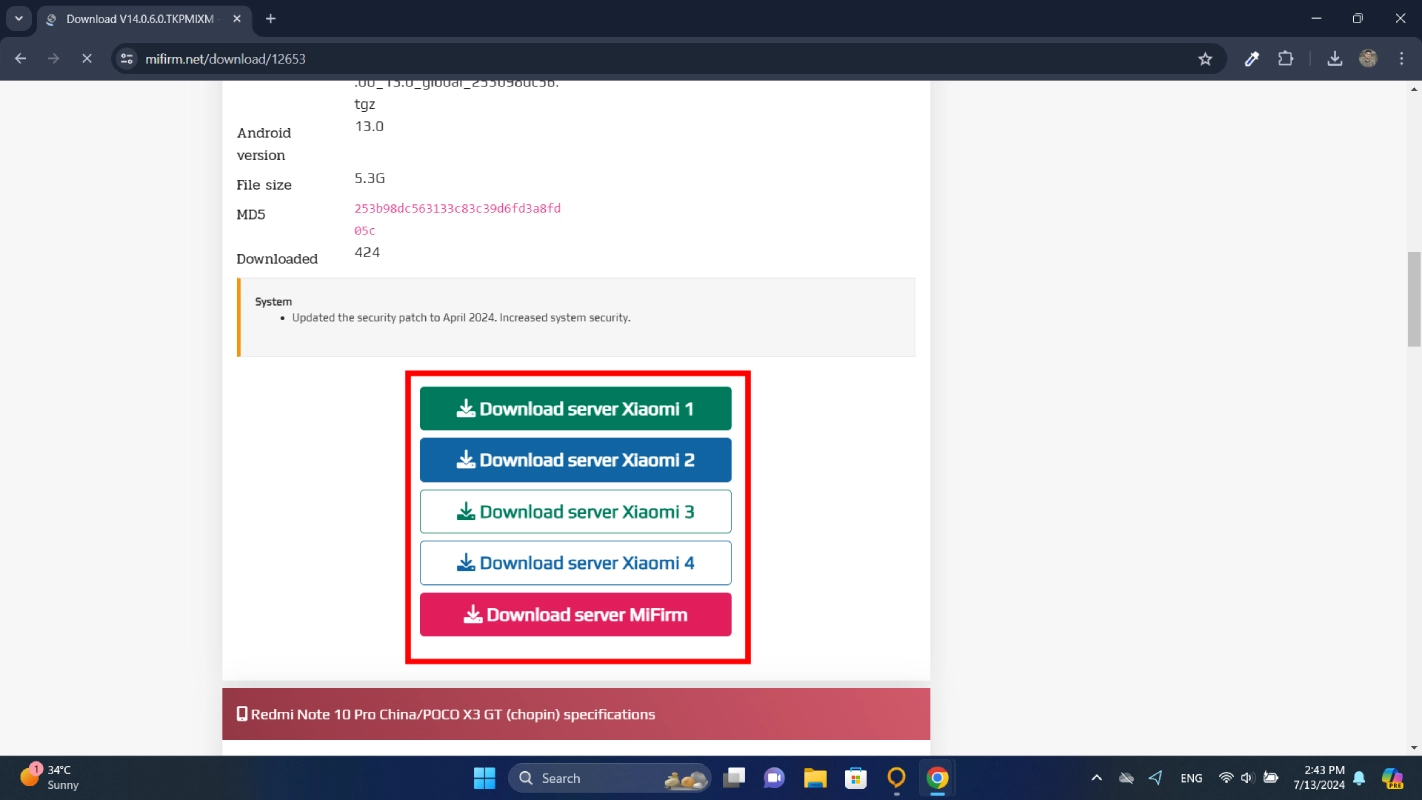Stop page loading with the X button
The height and width of the screenshot is (800, 1422).
click(86, 59)
